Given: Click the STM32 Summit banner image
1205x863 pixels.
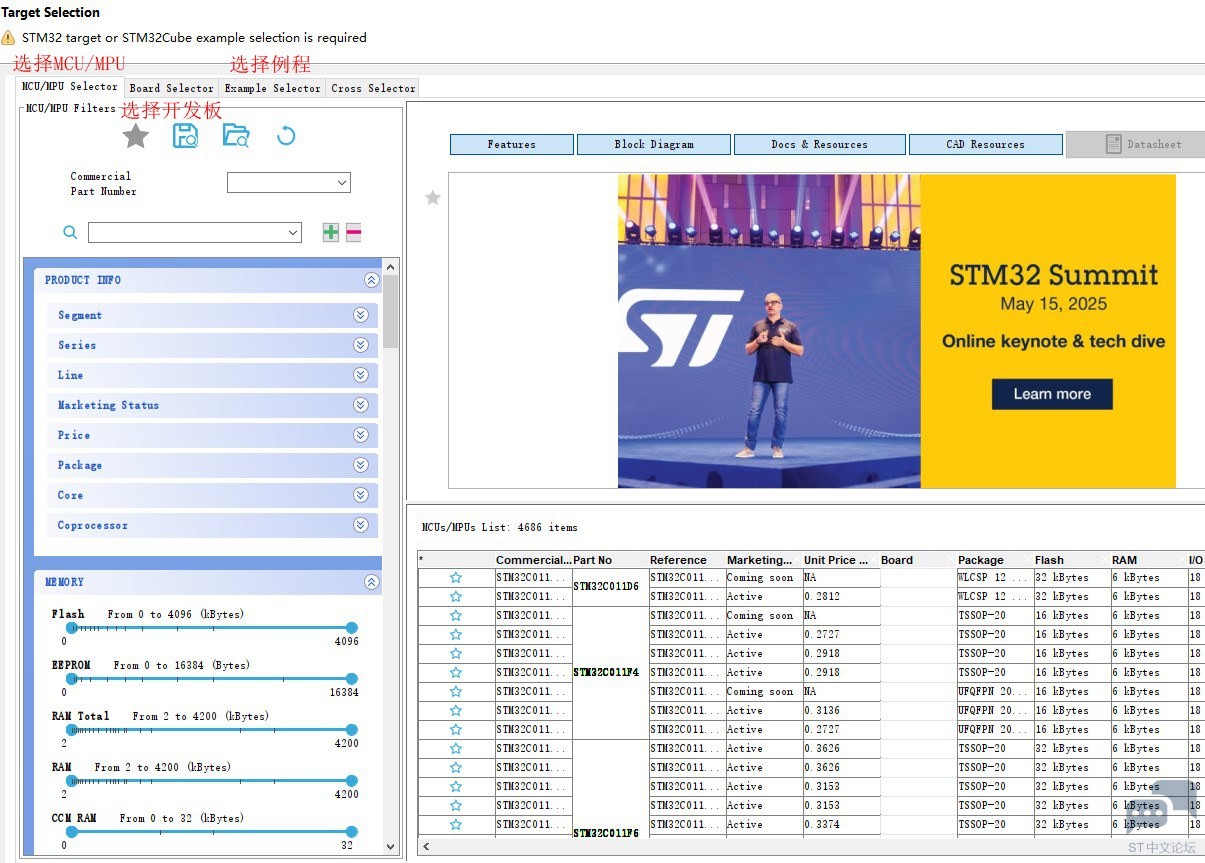Looking at the screenshot, I should [x=896, y=331].
